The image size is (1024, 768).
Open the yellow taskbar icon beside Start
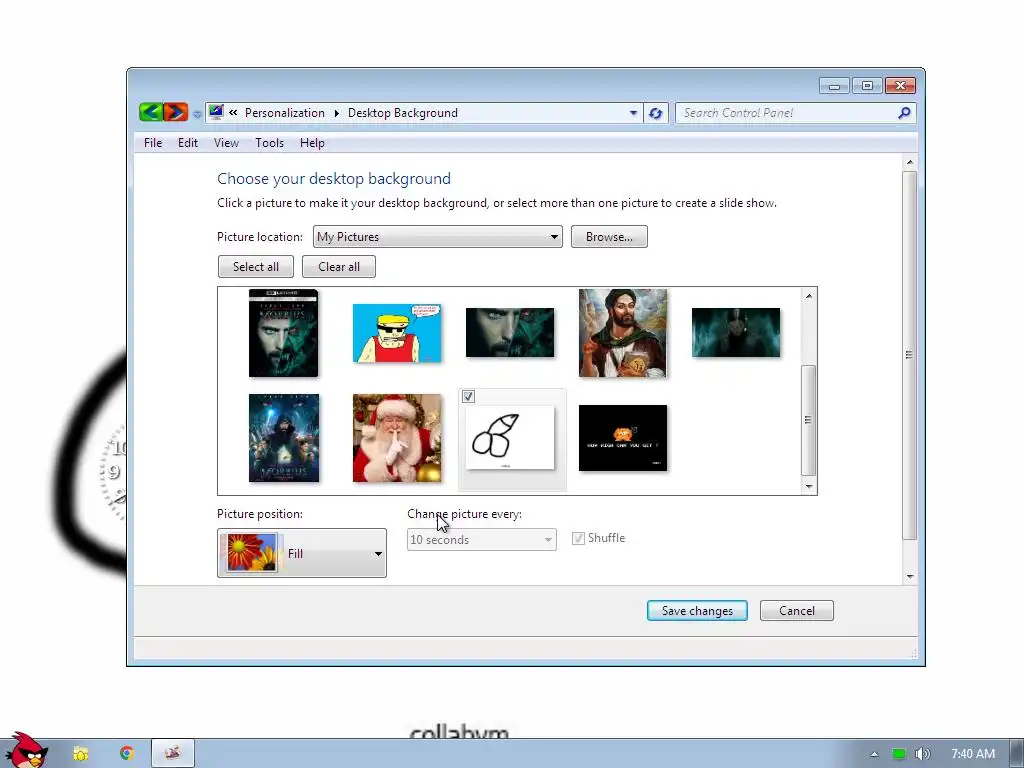pyautogui.click(x=80, y=754)
